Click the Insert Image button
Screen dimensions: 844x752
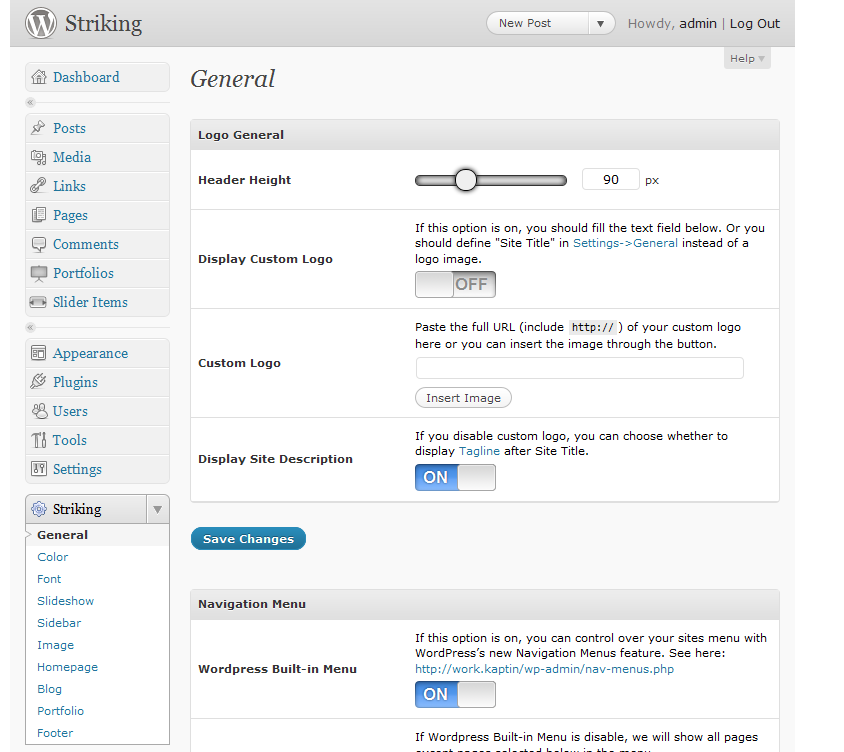(x=463, y=398)
